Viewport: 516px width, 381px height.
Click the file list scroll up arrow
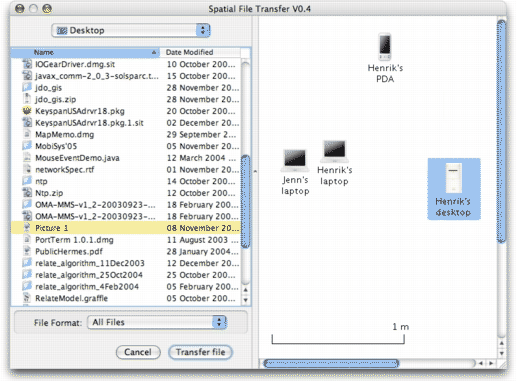tap(246, 290)
